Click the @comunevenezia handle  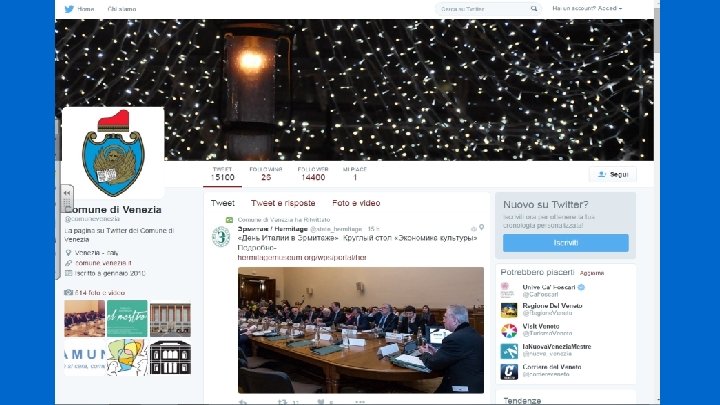point(92,219)
